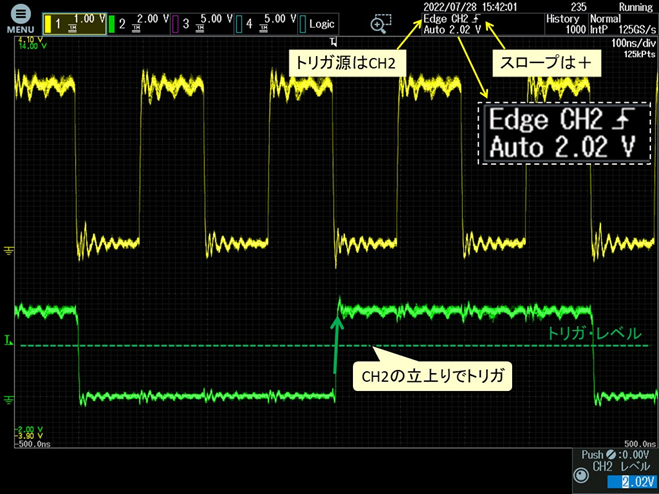
Task: Click Push :0.00V reset label
Action: point(615,454)
